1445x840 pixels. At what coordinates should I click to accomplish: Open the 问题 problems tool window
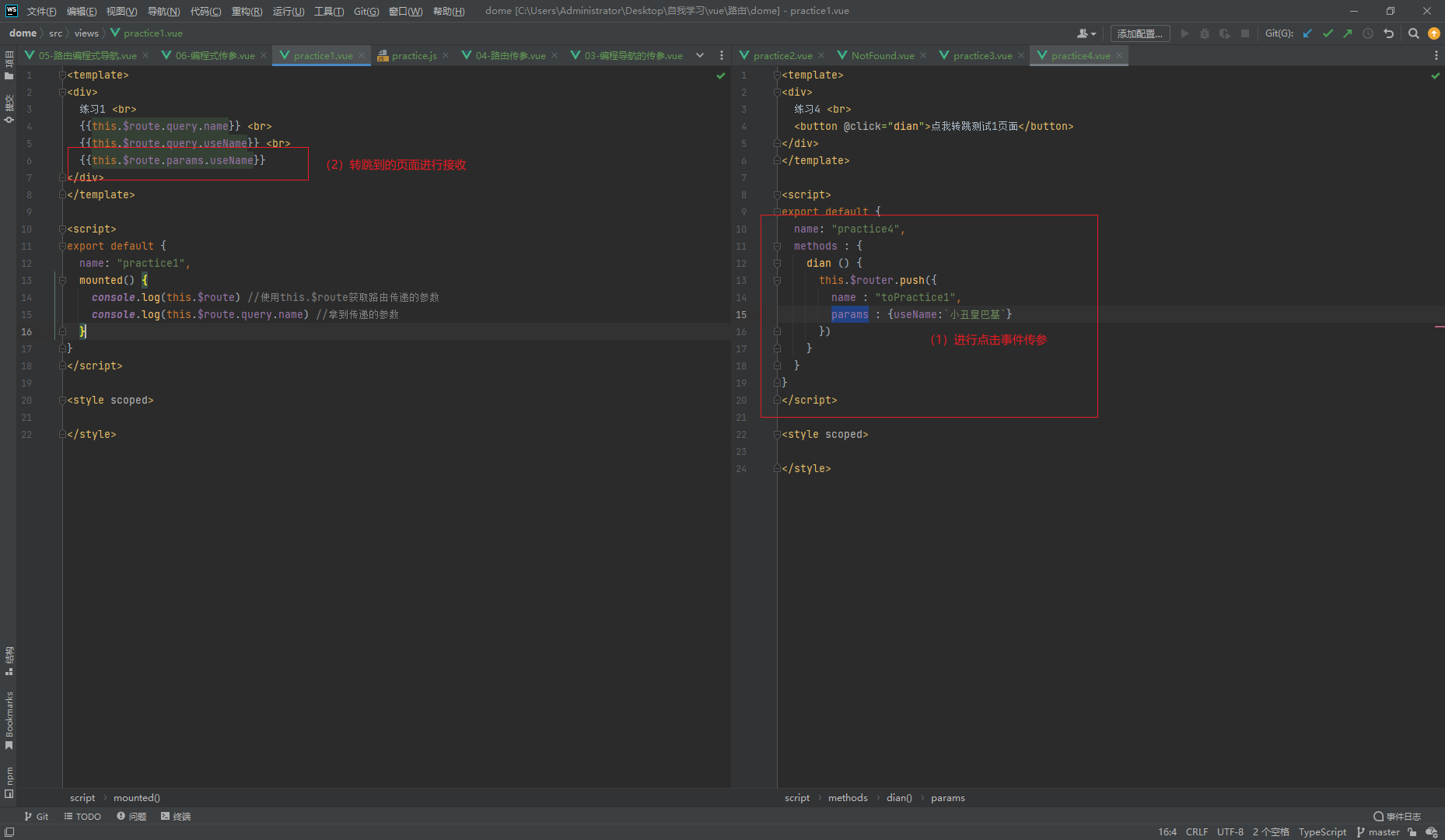point(131,816)
